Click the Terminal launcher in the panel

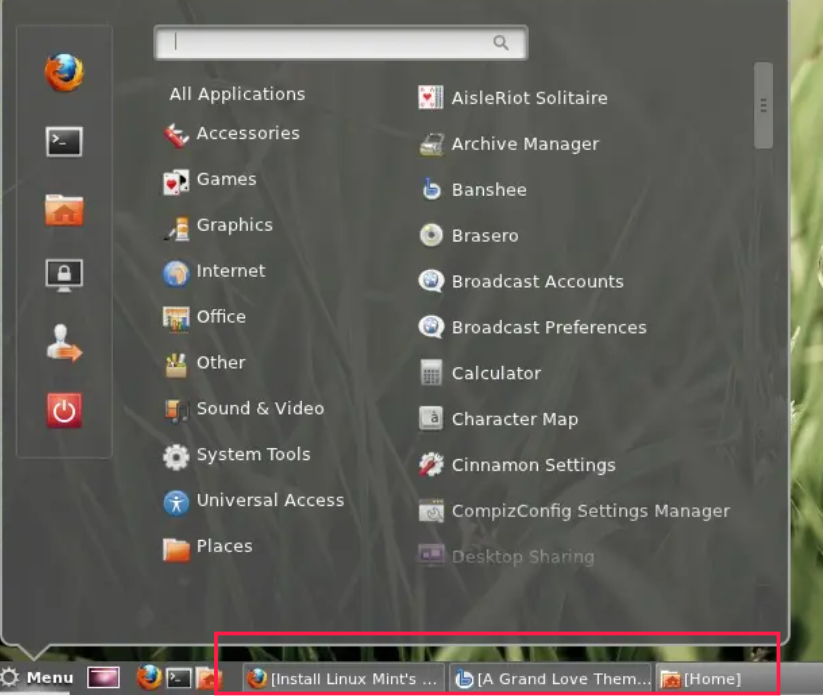coord(178,678)
